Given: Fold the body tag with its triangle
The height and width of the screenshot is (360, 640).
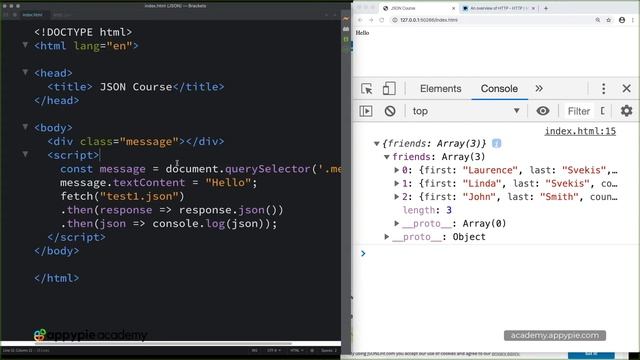Looking at the screenshot, I should 25,127.
